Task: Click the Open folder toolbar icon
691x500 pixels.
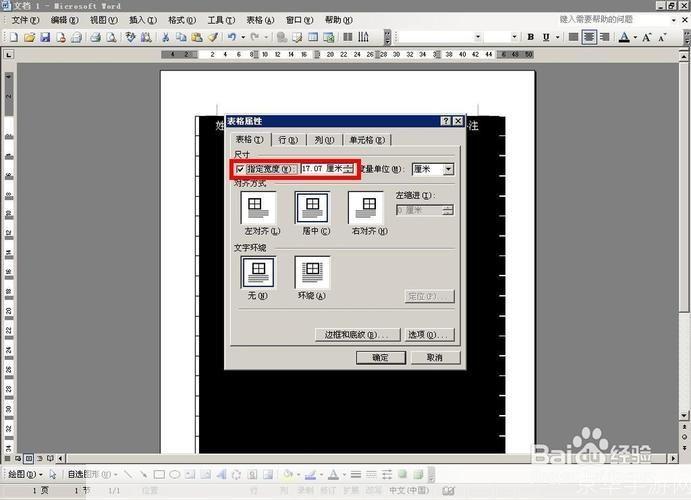Action: coord(30,37)
